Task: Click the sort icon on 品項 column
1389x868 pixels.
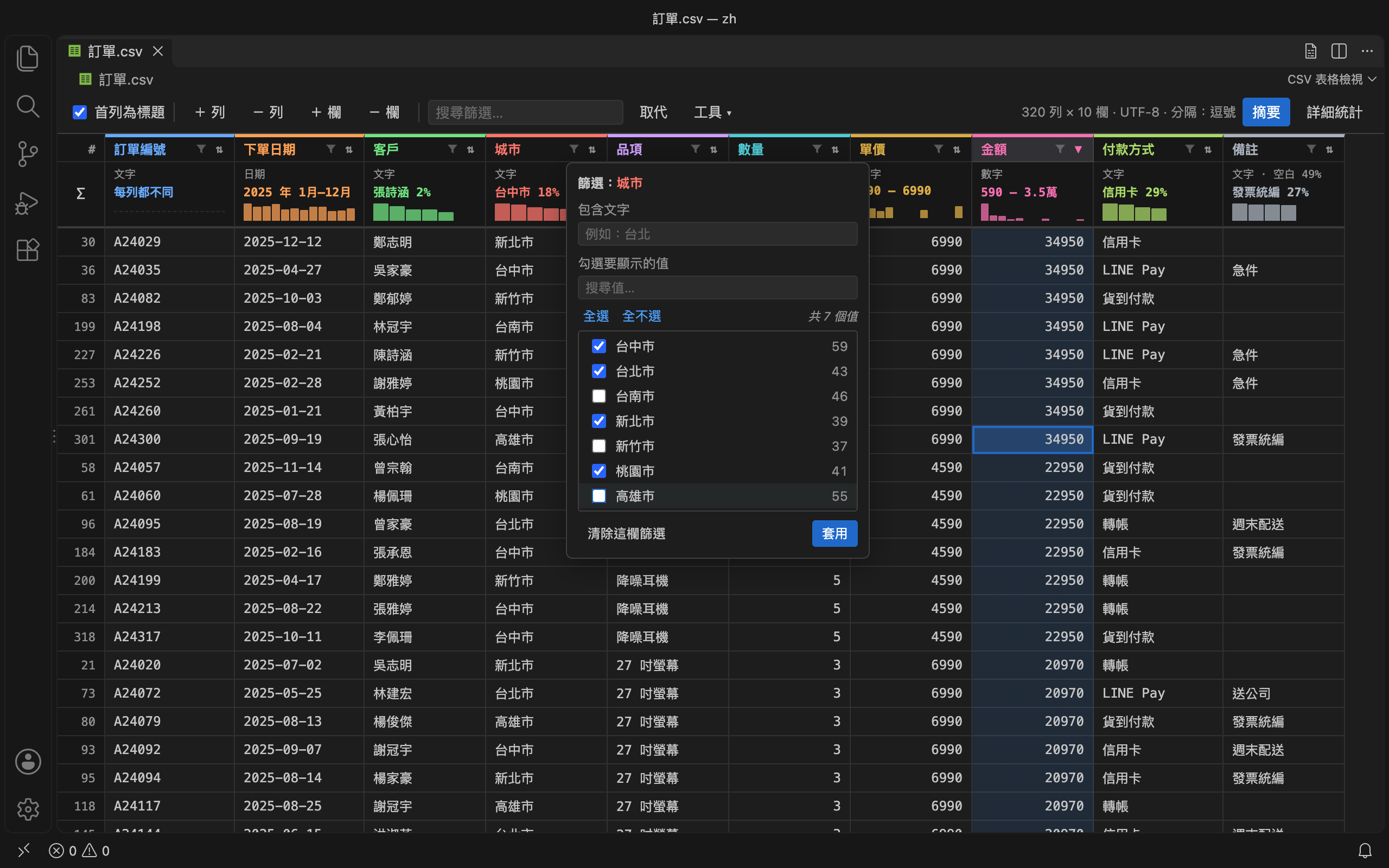Action: (x=713, y=149)
